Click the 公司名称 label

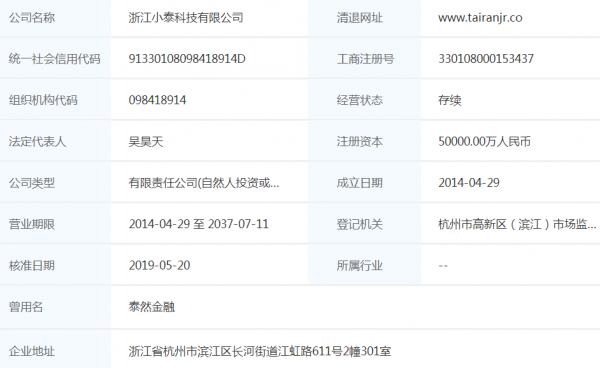32,18
